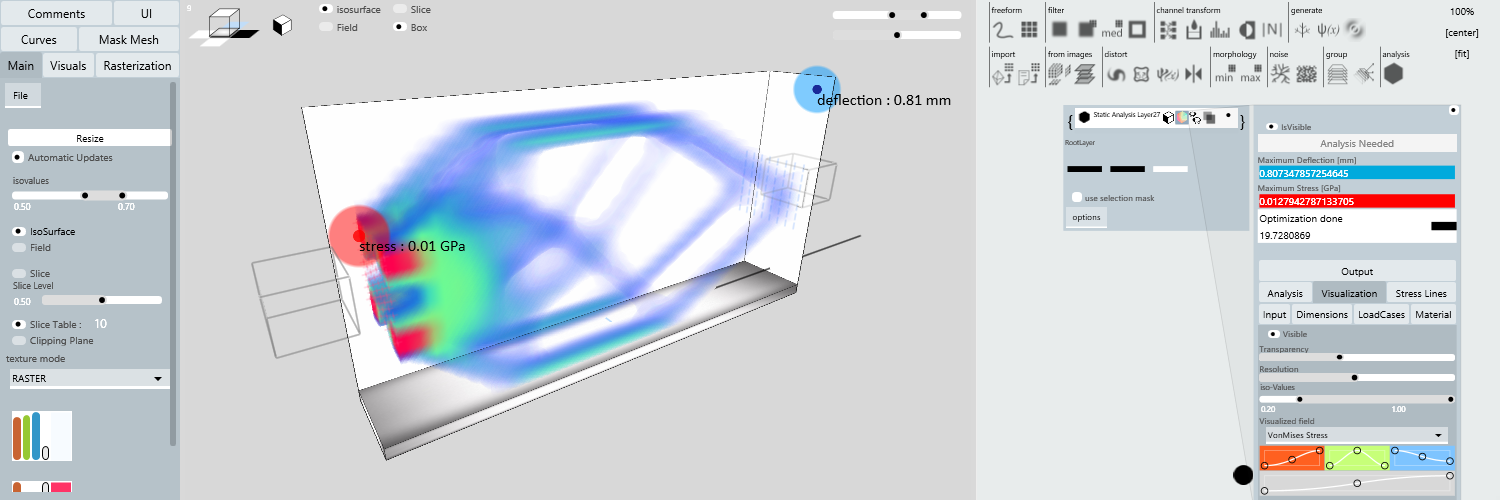Click the Slice Level slider

(x=101, y=299)
